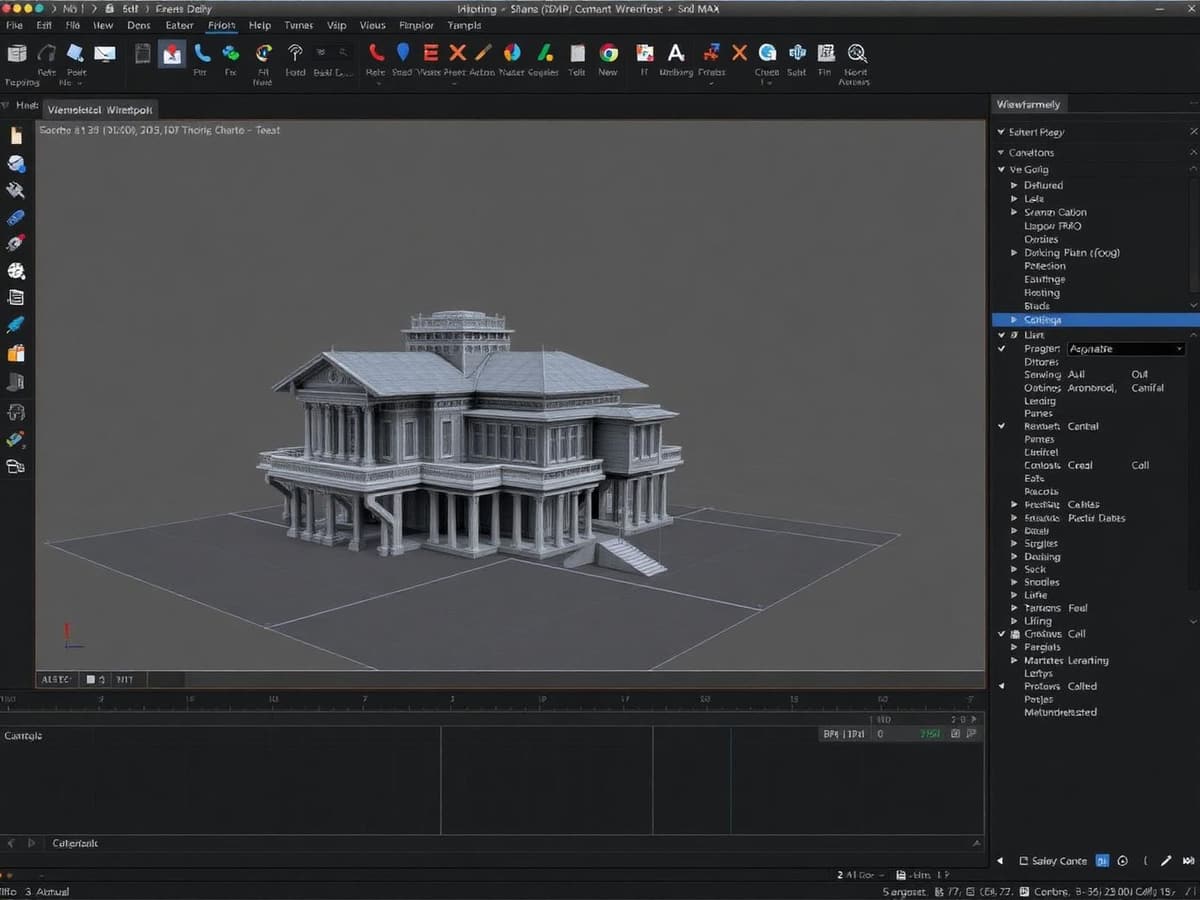Click the red axis gizmo in the viewport
The height and width of the screenshot is (900, 1200).
coord(68,634)
